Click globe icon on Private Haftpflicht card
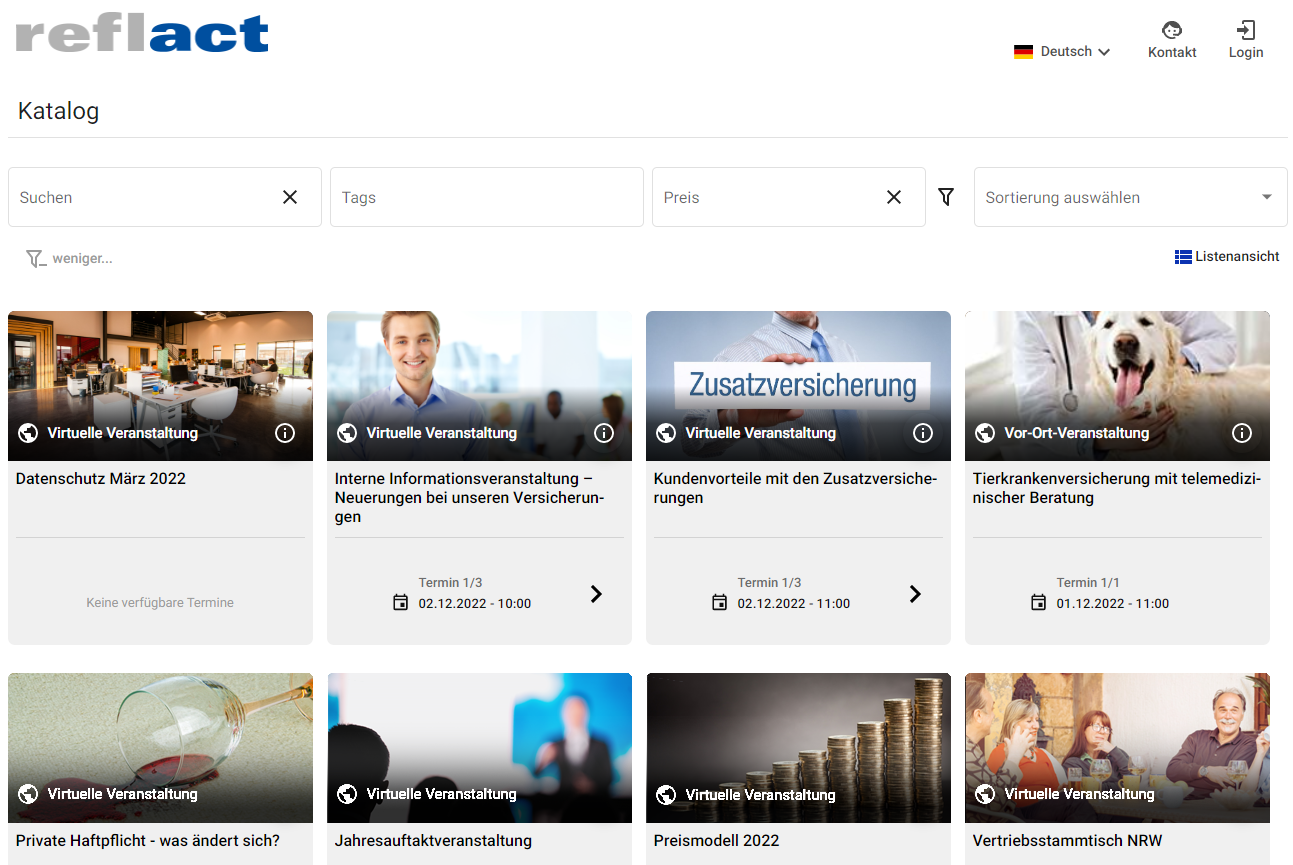The width and height of the screenshot is (1293, 865). pyautogui.click(x=28, y=794)
